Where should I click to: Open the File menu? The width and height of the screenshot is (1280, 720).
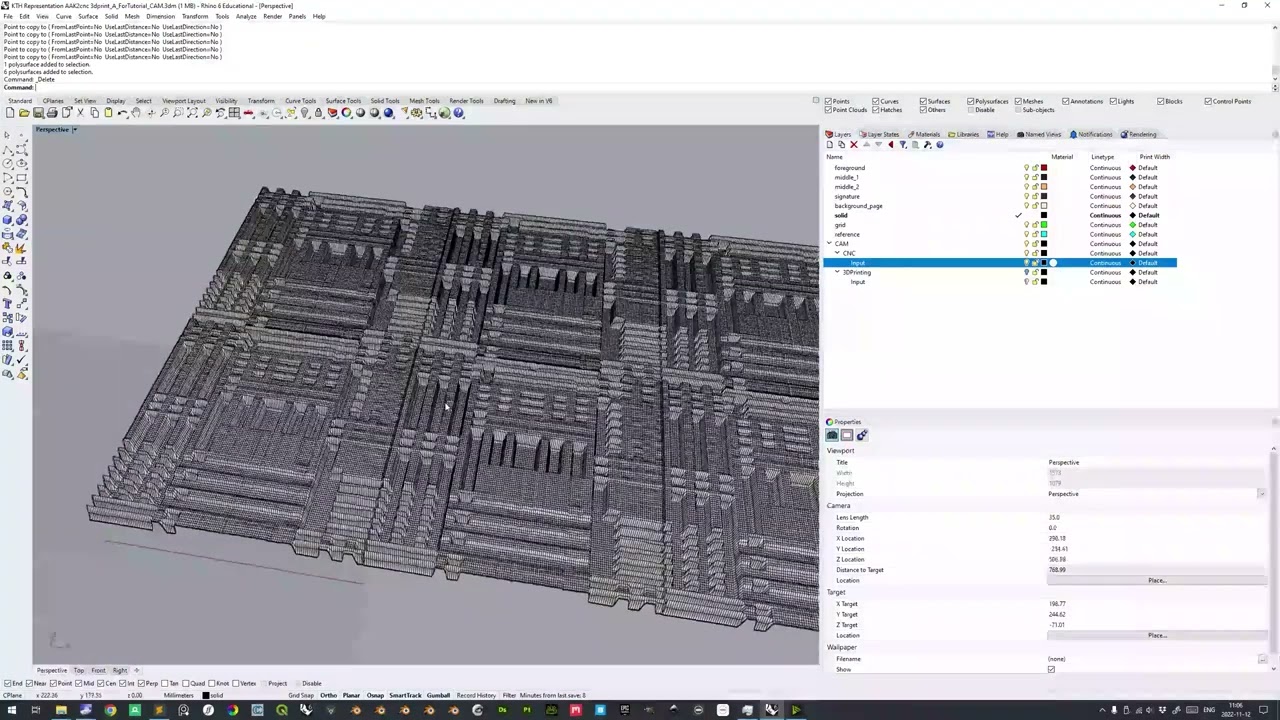pos(8,16)
